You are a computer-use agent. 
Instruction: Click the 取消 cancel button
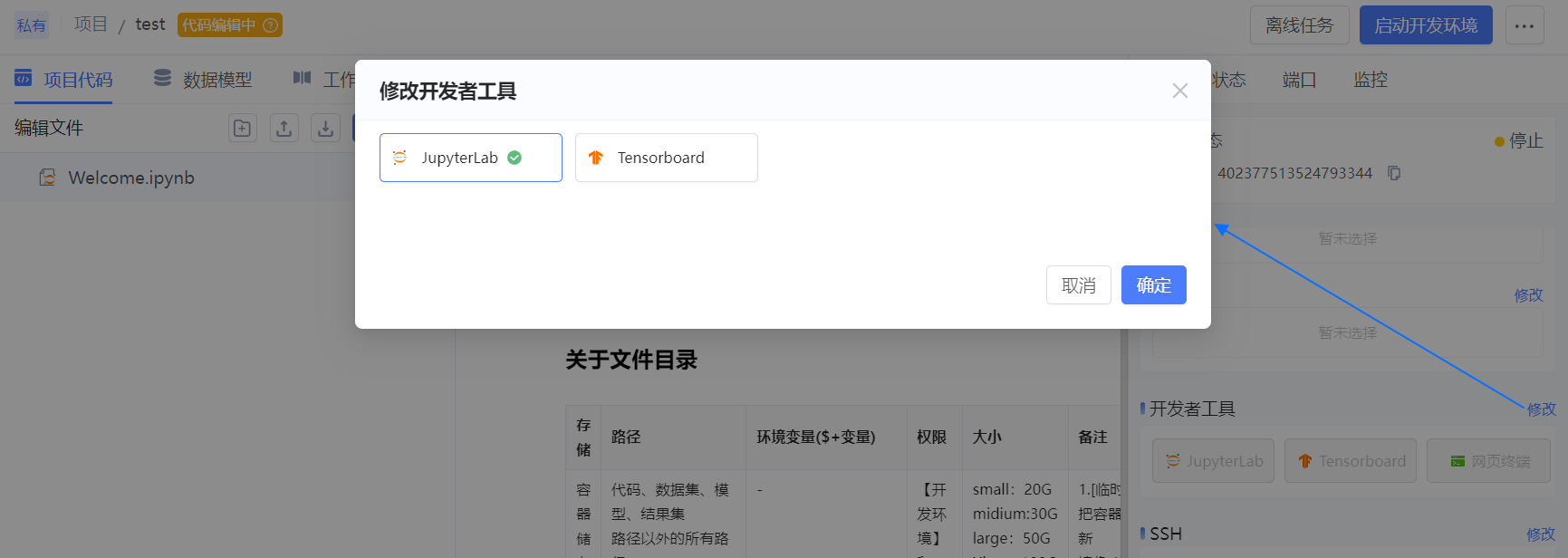pyautogui.click(x=1078, y=285)
